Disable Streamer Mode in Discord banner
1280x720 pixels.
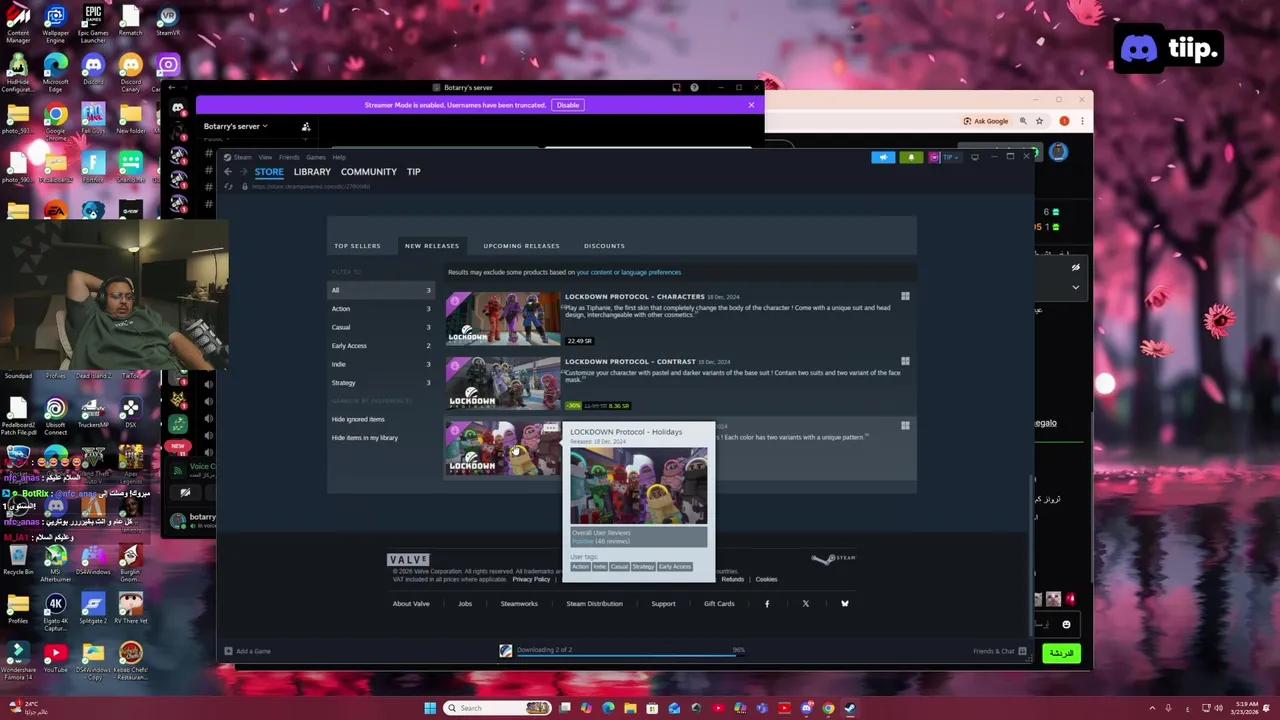568,105
